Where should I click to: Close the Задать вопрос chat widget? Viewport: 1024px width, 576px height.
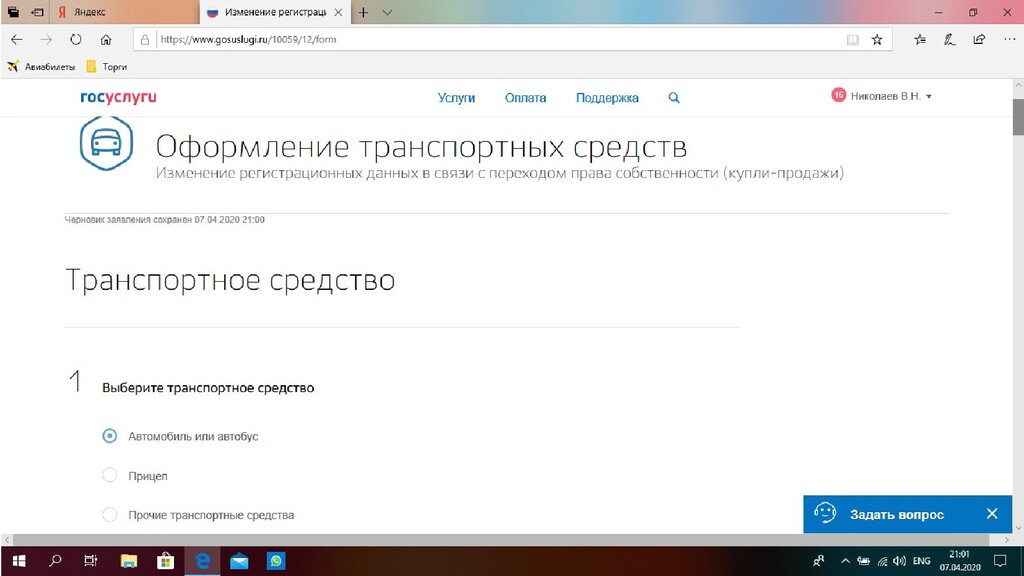pos(992,514)
